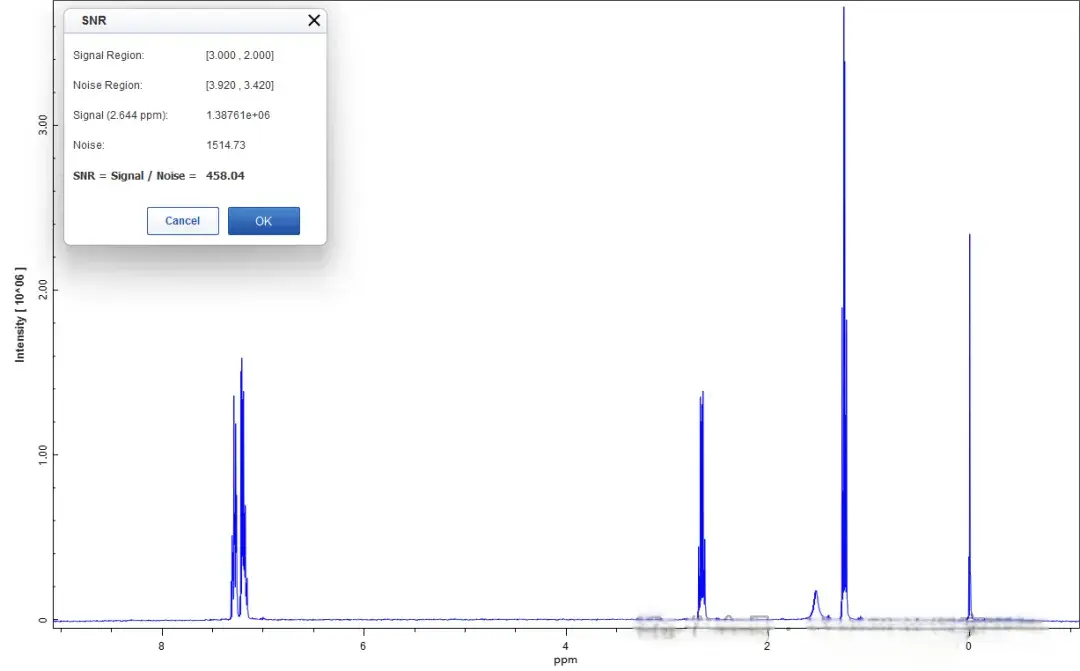Click the ppm x-axis label
Screen dimensions: 1080x671
point(565,660)
